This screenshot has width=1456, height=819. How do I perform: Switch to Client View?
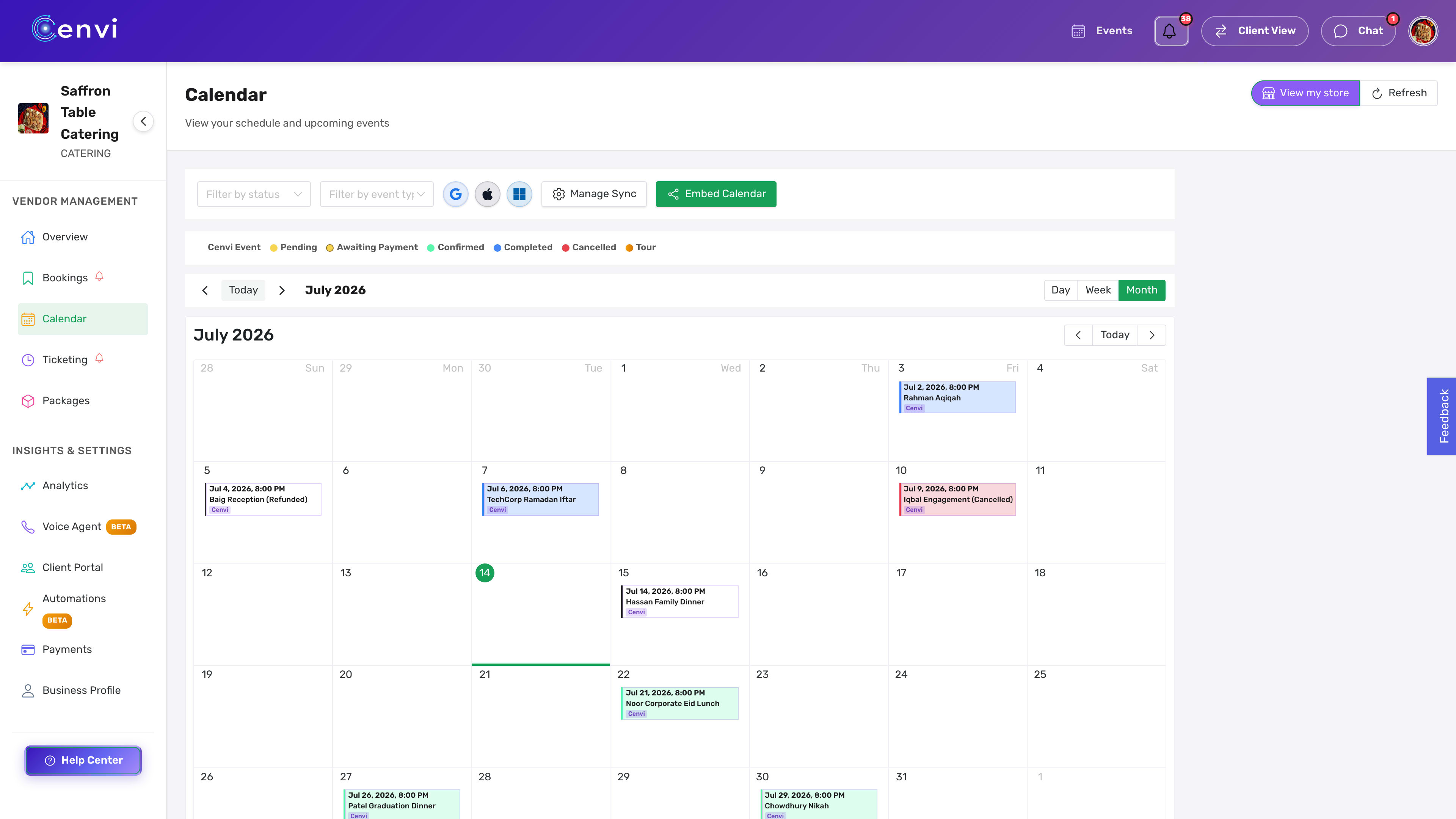pyautogui.click(x=1255, y=30)
